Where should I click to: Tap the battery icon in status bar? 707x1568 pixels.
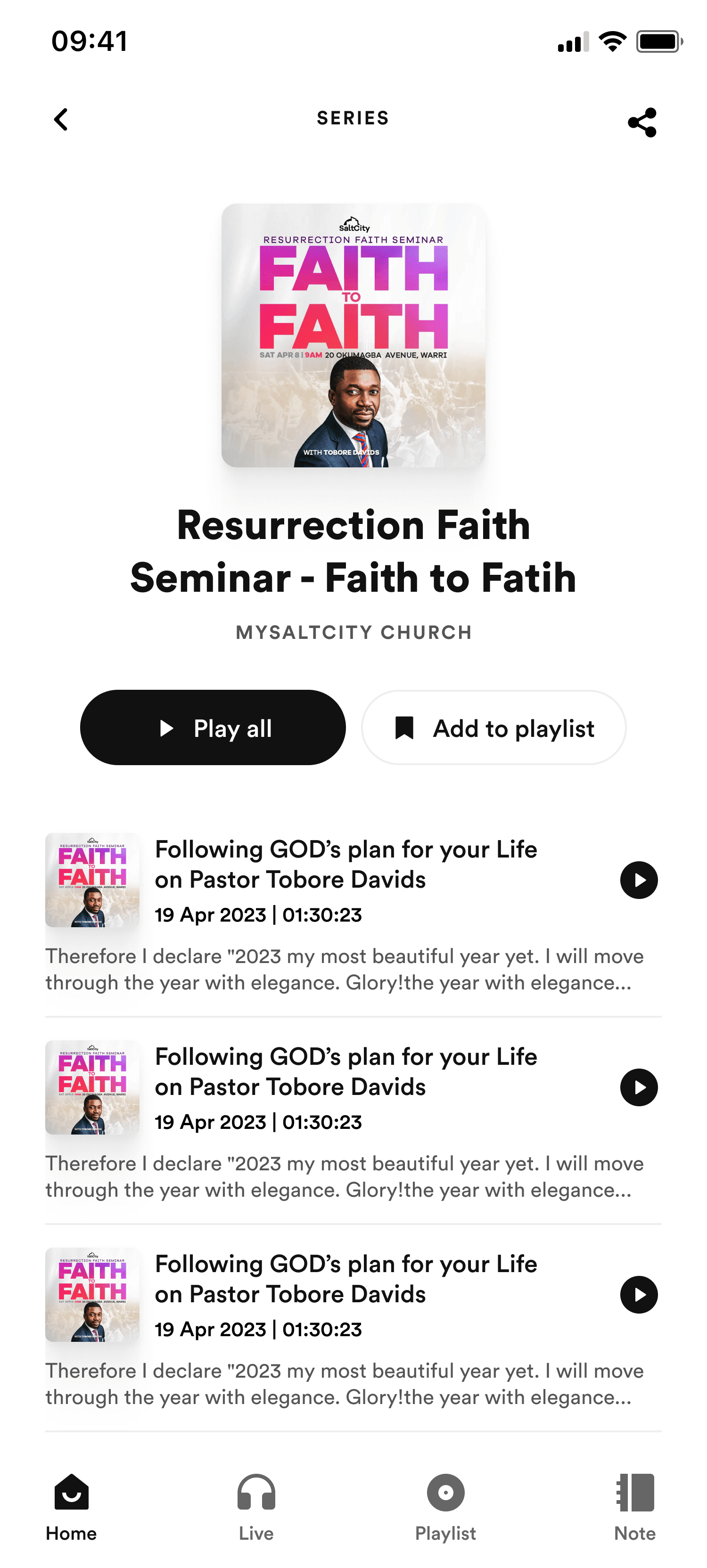pyautogui.click(x=659, y=42)
